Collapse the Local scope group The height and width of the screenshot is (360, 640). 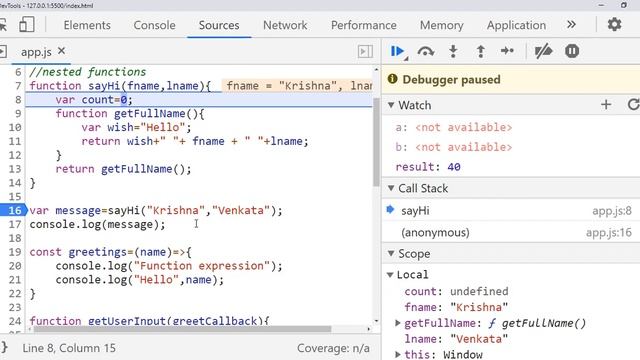(x=390, y=275)
